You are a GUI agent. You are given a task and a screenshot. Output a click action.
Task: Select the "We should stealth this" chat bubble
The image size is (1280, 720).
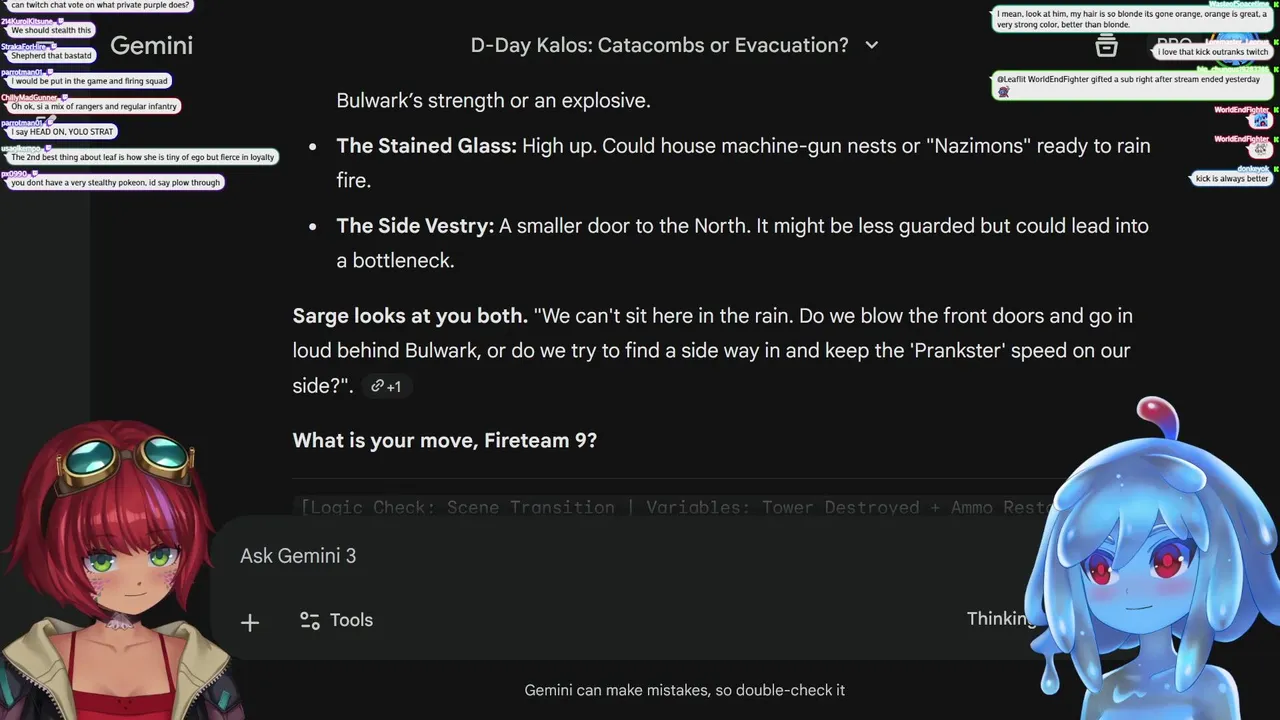[51, 30]
